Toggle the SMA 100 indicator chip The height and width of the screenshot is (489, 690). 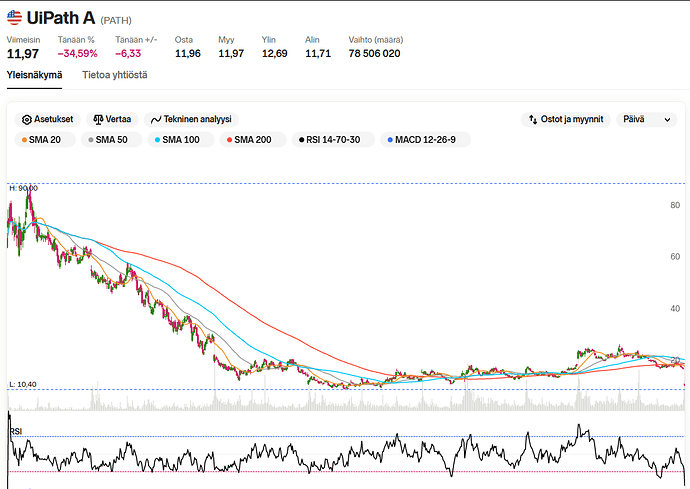(x=180, y=140)
